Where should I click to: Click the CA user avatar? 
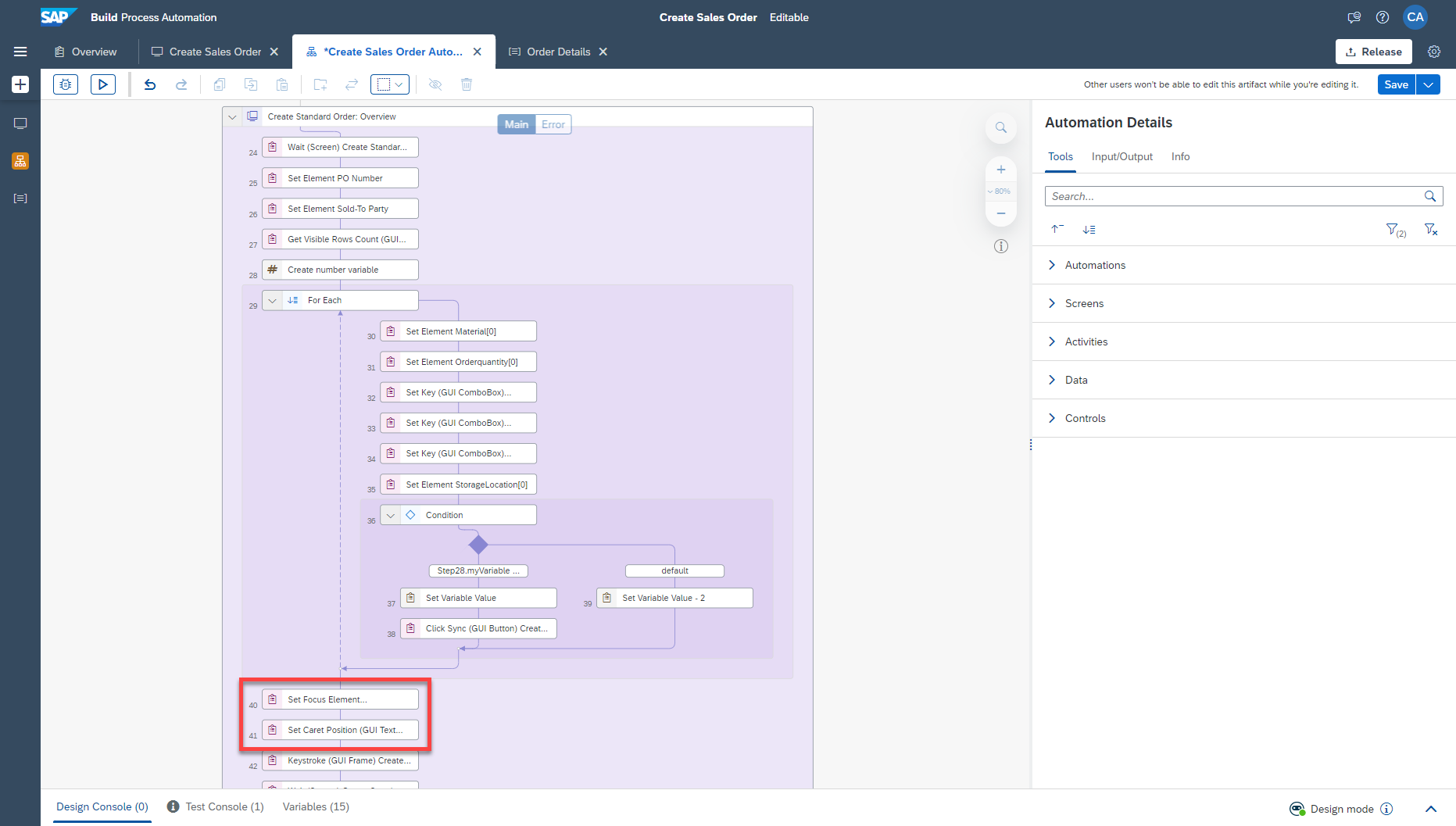tap(1415, 17)
